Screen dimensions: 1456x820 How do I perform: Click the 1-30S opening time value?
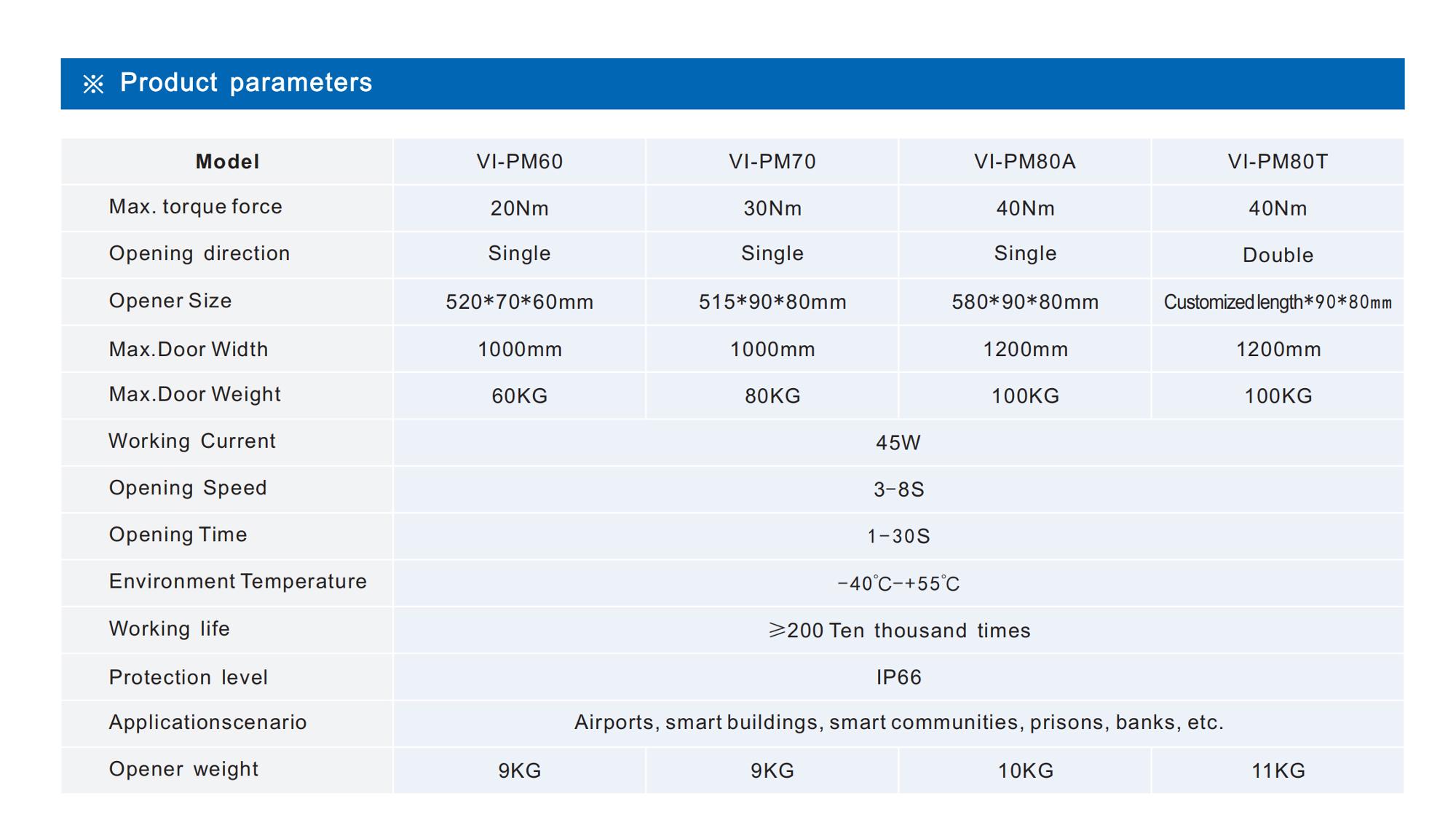click(x=898, y=537)
